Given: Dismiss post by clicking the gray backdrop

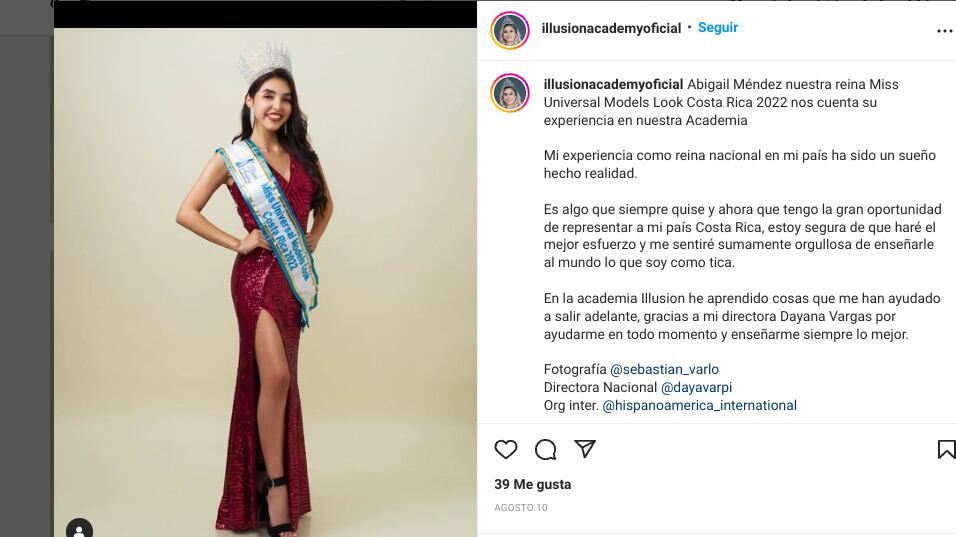Looking at the screenshot, I should click(x=25, y=300).
